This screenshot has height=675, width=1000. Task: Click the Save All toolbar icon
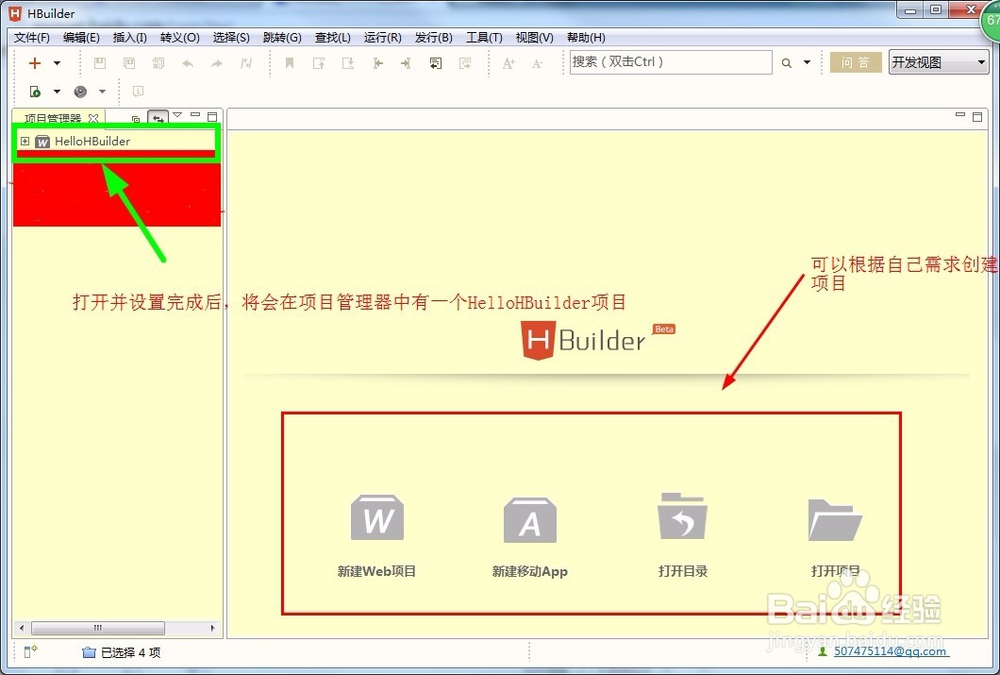pyautogui.click(x=130, y=62)
